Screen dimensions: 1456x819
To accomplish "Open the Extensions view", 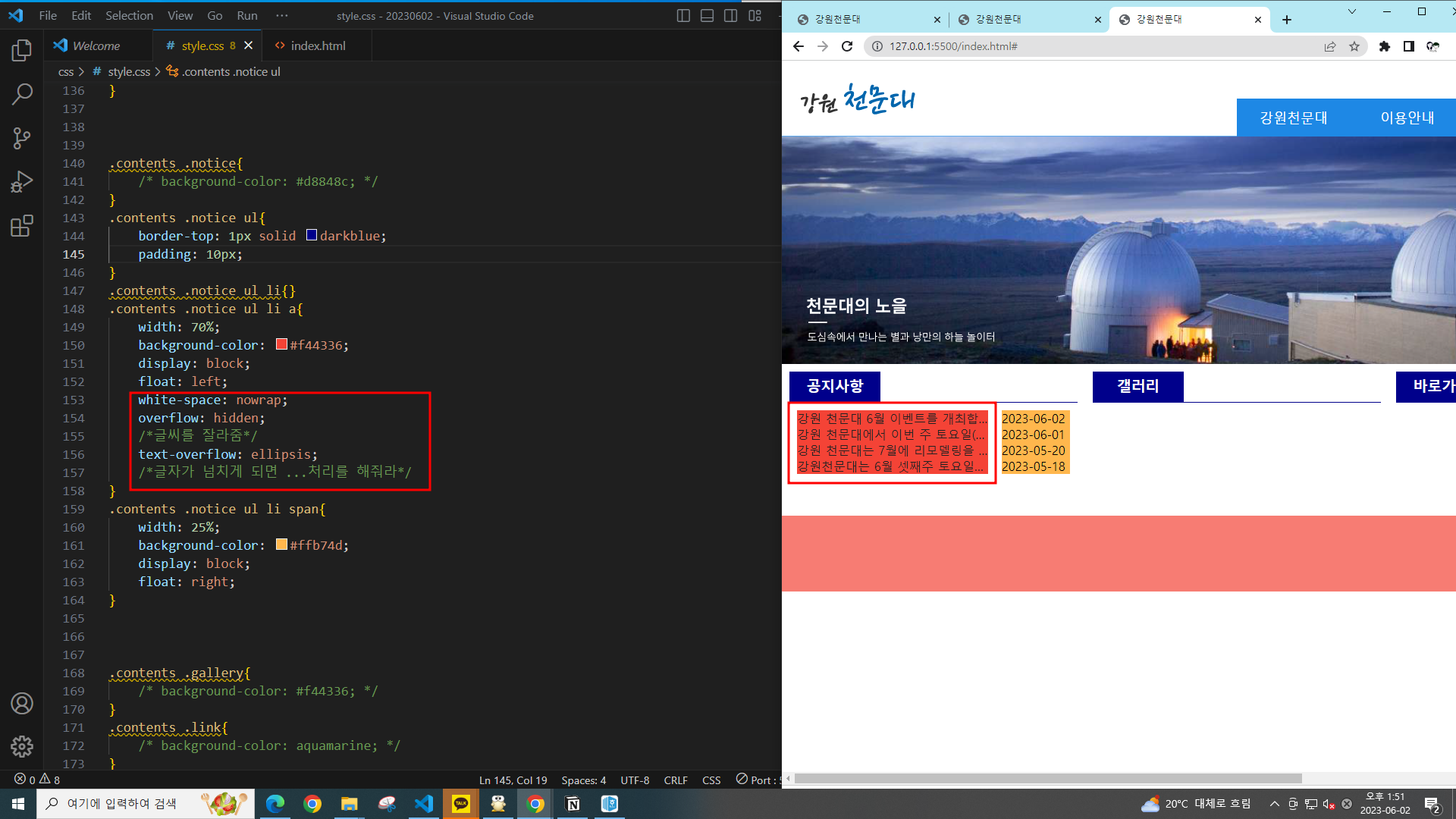I will point(22,226).
